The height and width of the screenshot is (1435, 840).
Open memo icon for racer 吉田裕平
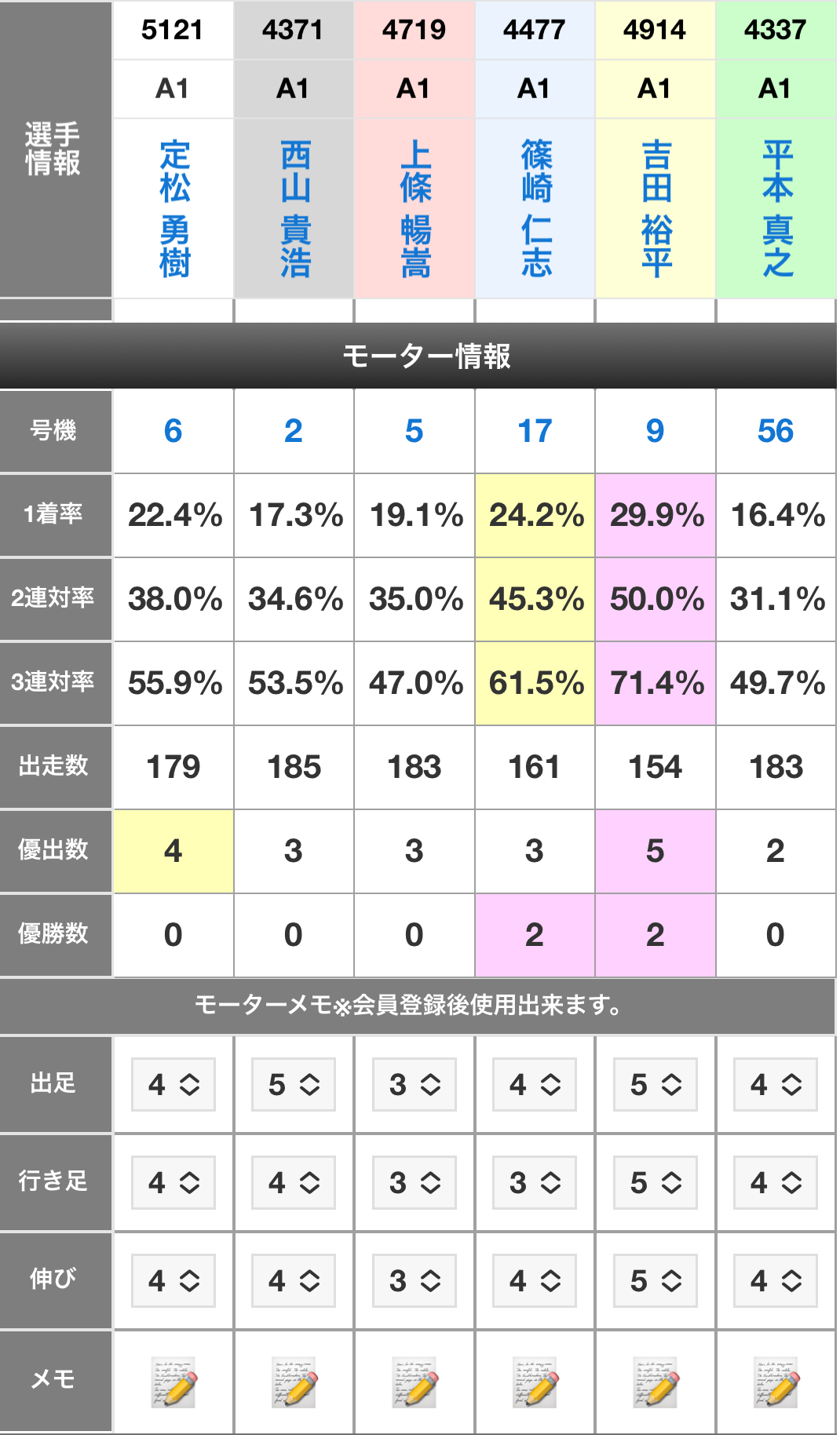656,1382
